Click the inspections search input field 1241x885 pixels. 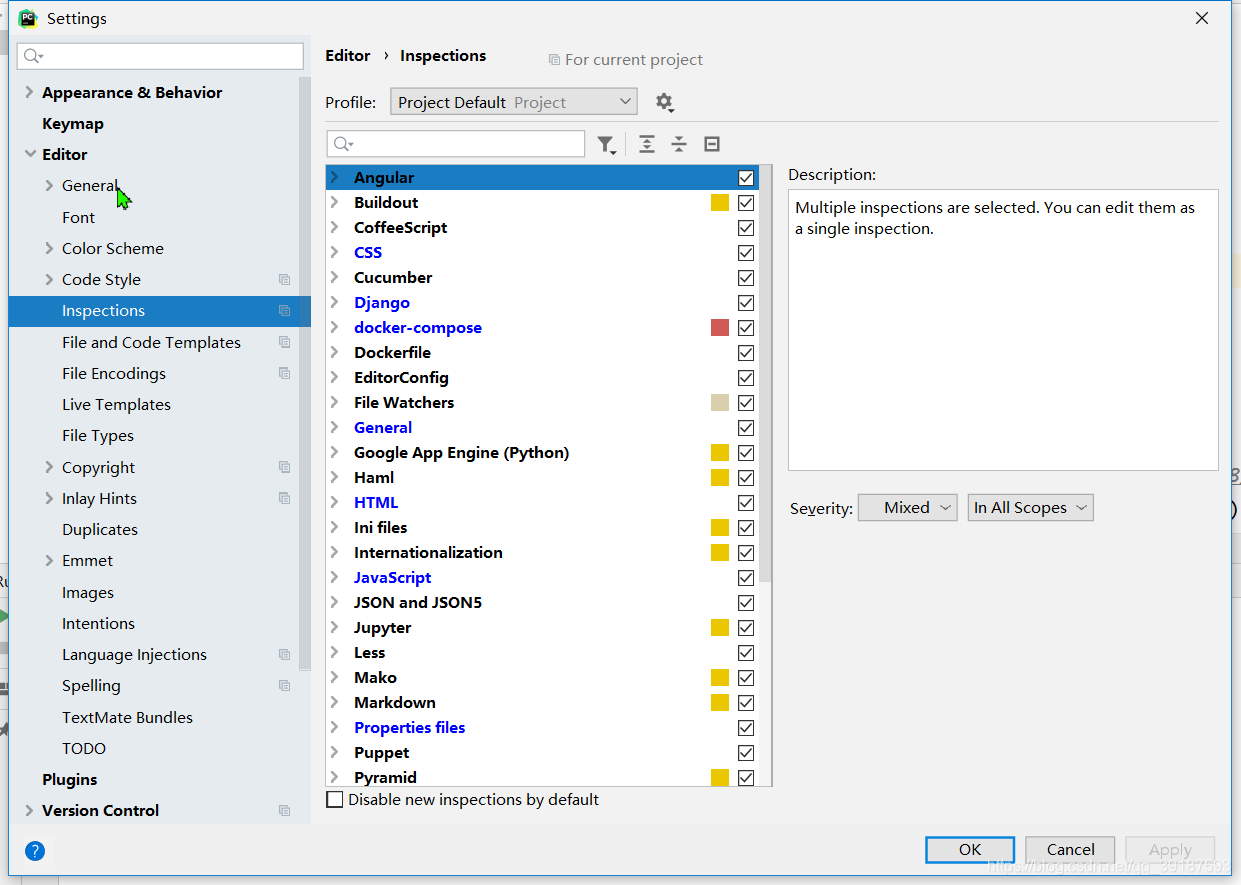coord(456,144)
